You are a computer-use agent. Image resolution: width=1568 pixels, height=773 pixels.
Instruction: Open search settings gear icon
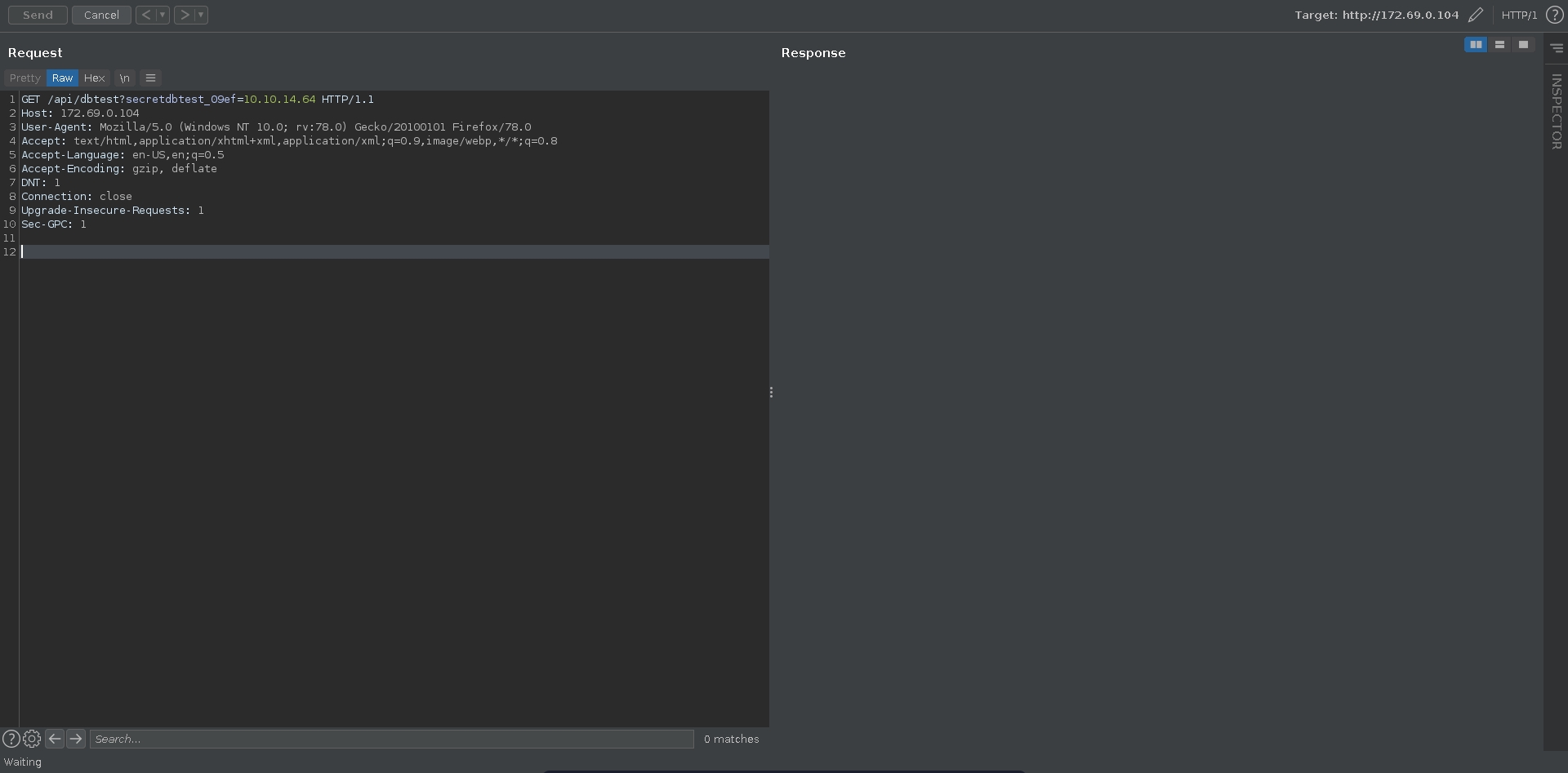click(x=32, y=739)
